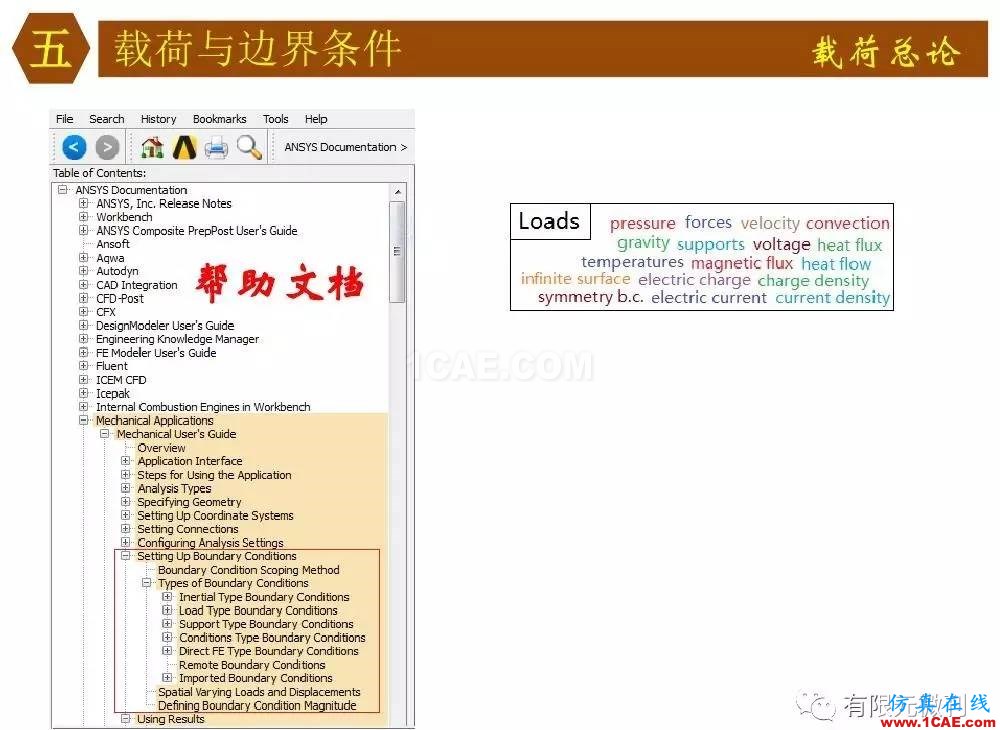The image size is (1000, 730).
Task: Open the Tools menu
Action: tap(276, 119)
